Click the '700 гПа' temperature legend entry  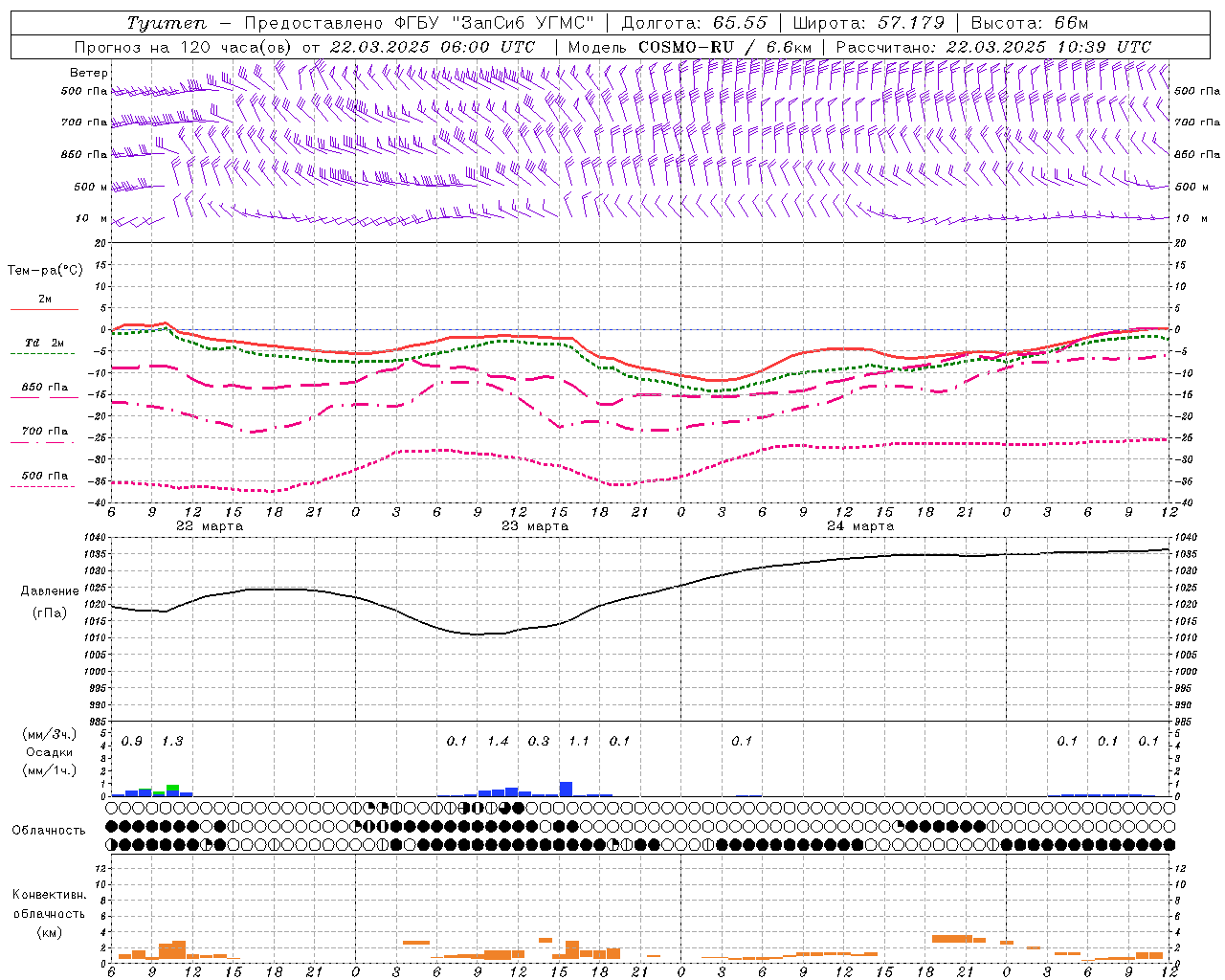point(45,431)
